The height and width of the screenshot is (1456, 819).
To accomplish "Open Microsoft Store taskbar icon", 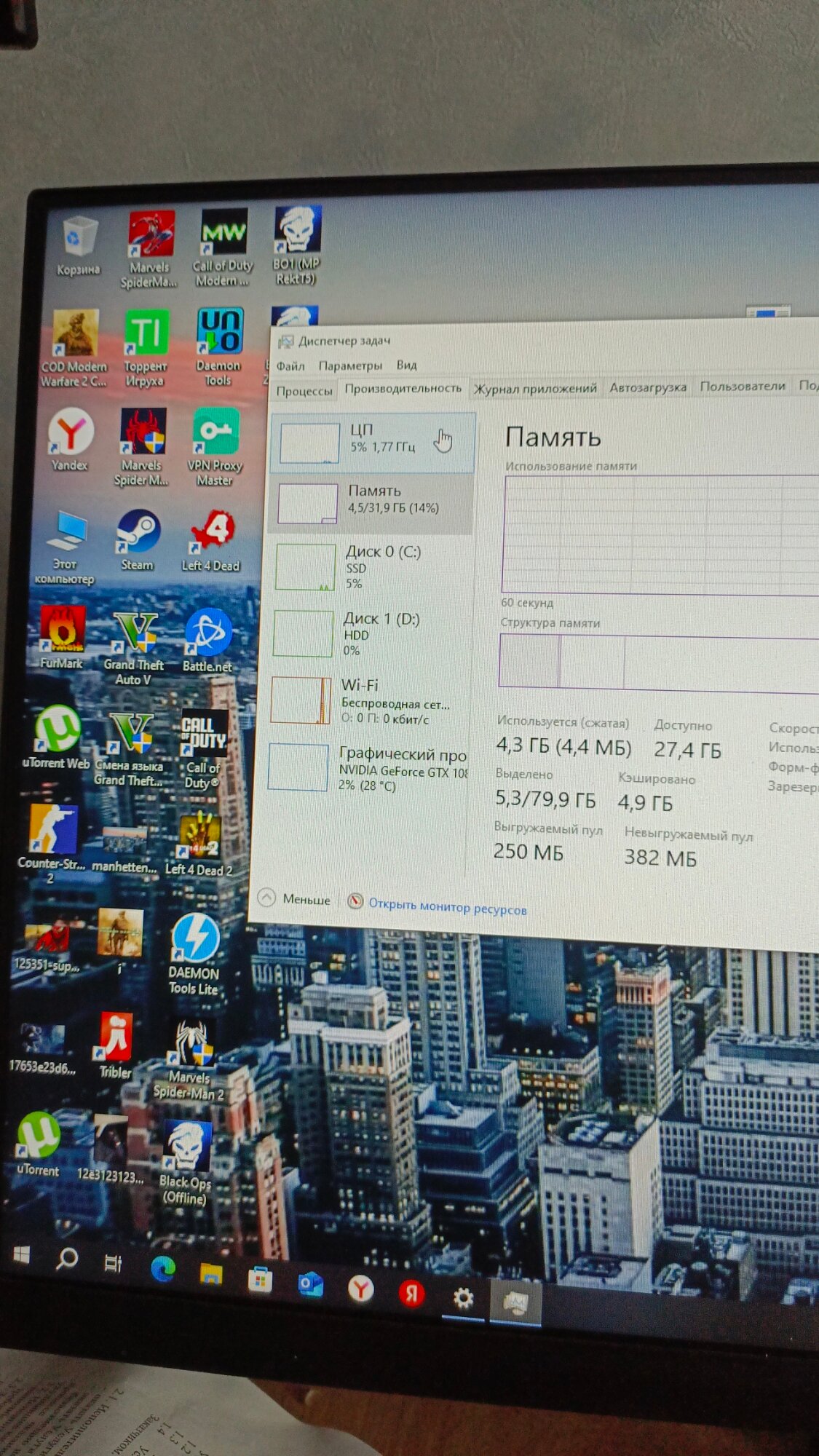I will click(260, 1279).
